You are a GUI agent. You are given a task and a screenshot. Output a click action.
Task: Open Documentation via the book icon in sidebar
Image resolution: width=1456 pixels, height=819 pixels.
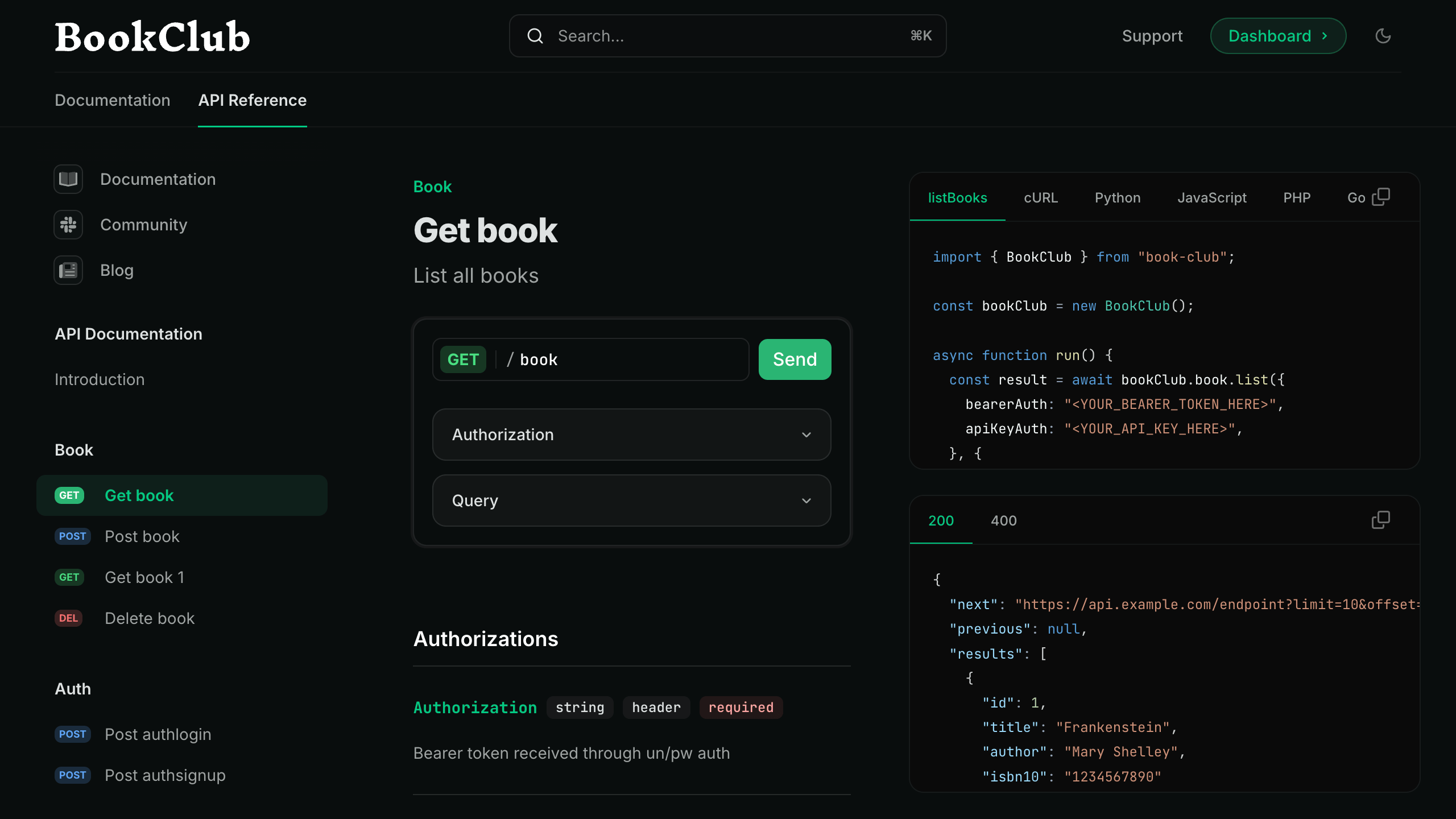[x=68, y=179]
